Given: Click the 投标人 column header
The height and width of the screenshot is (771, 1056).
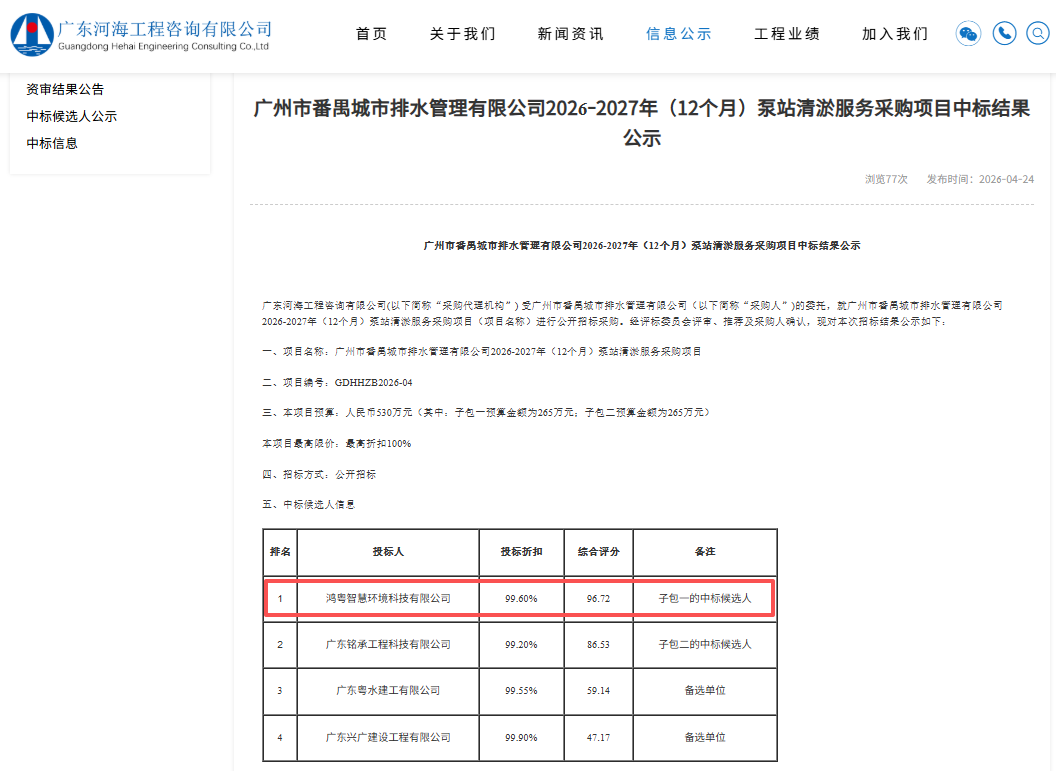Looking at the screenshot, I should (x=388, y=552).
